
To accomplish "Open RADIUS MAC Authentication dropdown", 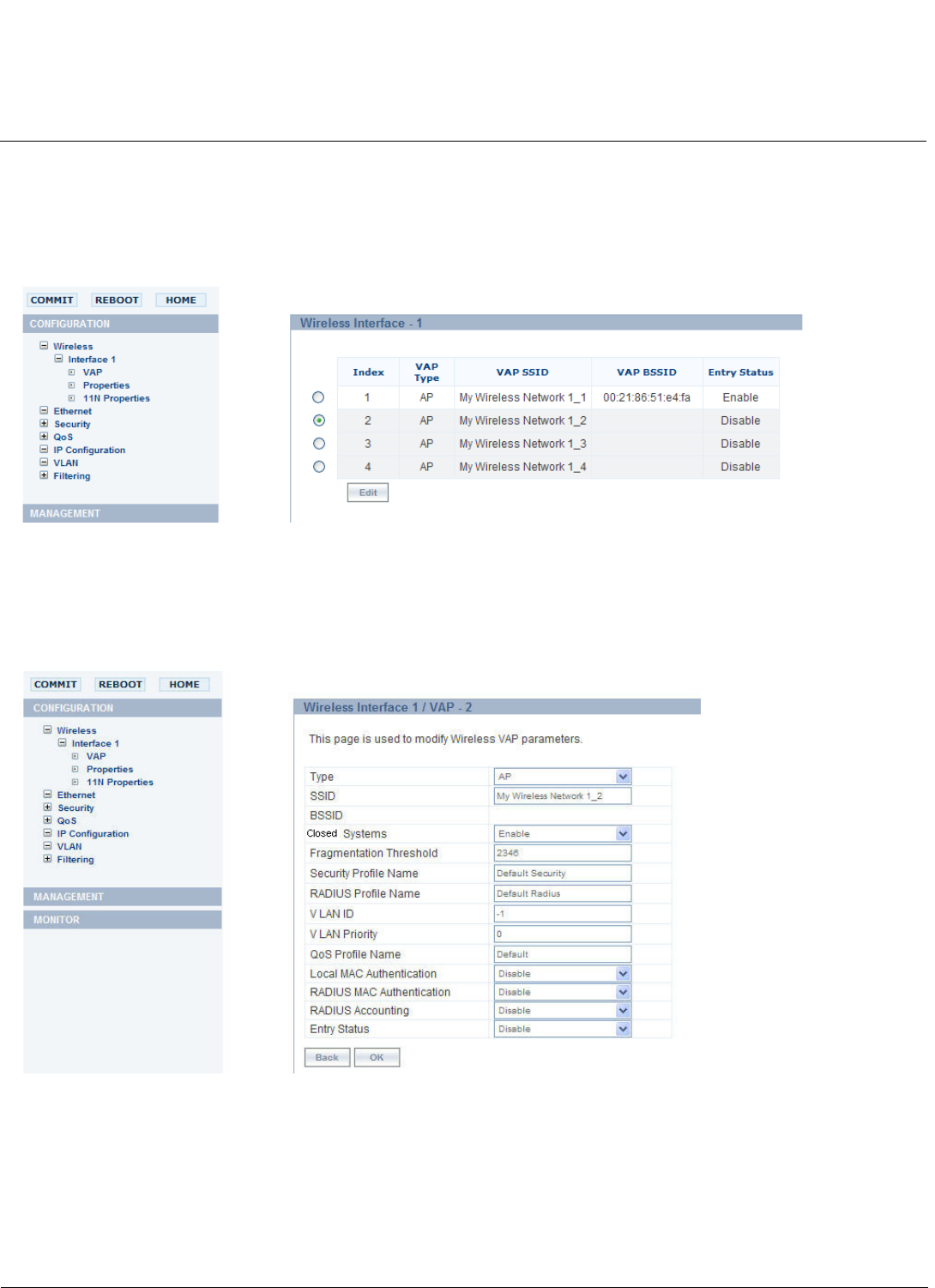I will [x=563, y=992].
